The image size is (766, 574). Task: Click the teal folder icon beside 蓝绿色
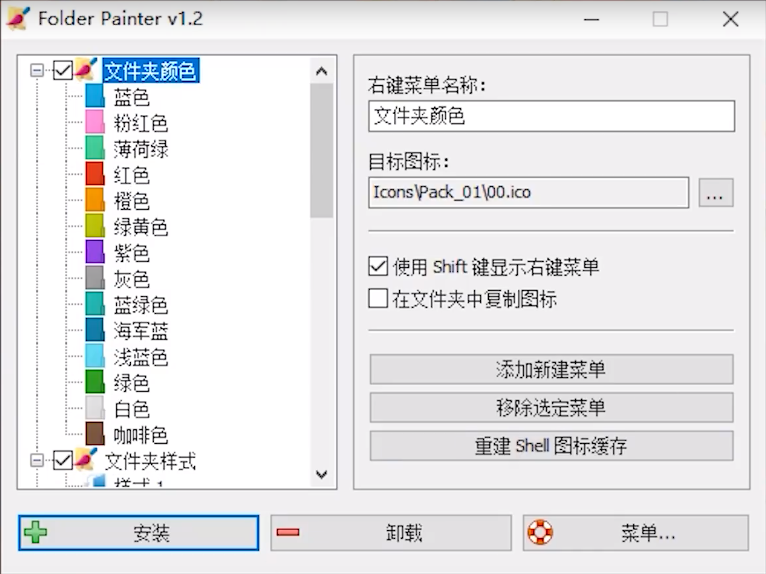[x=95, y=305]
